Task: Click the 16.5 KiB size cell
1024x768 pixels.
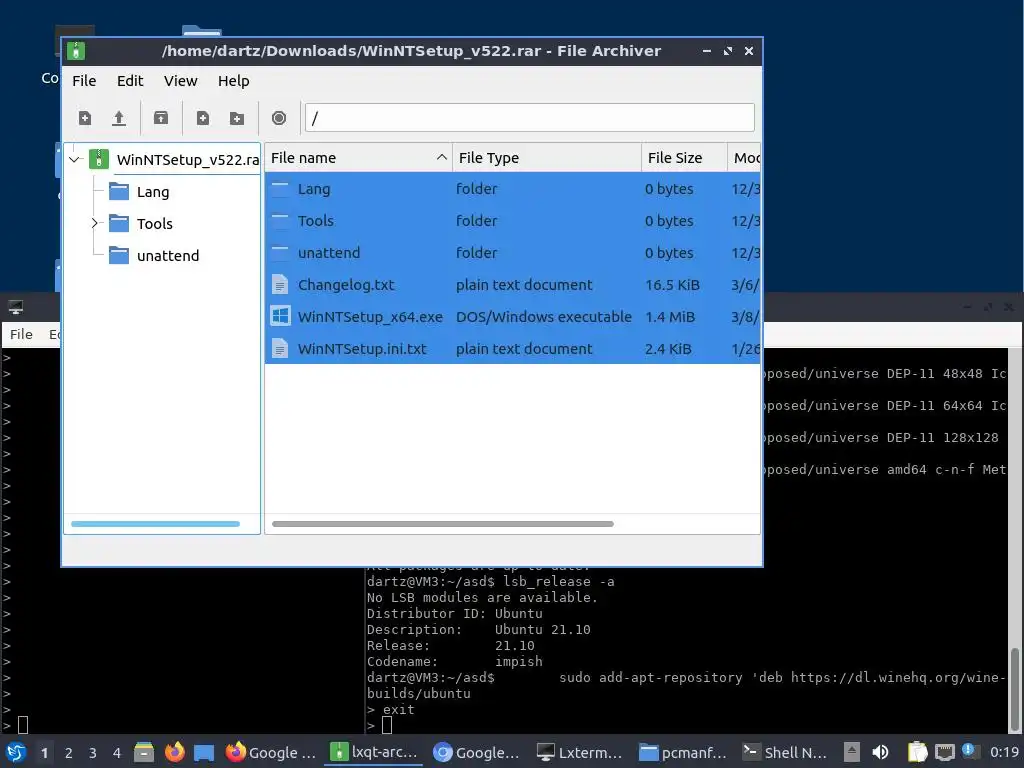Action: point(672,285)
